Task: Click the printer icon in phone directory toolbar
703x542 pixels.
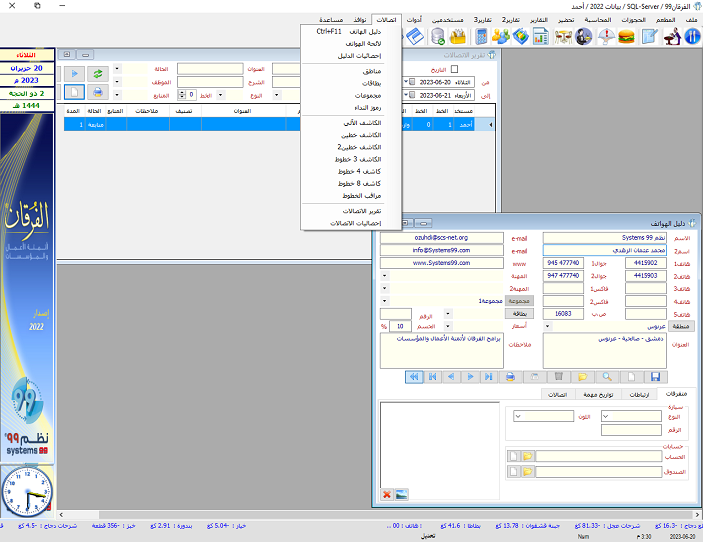Action: point(511,377)
